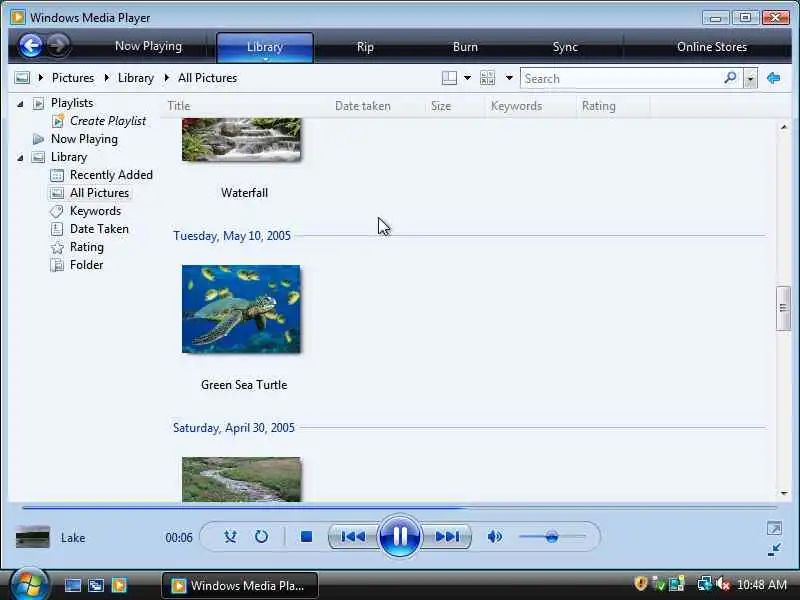This screenshot has width=800, height=600.
Task: Click the vertical scrollbar thumb
Action: (783, 308)
